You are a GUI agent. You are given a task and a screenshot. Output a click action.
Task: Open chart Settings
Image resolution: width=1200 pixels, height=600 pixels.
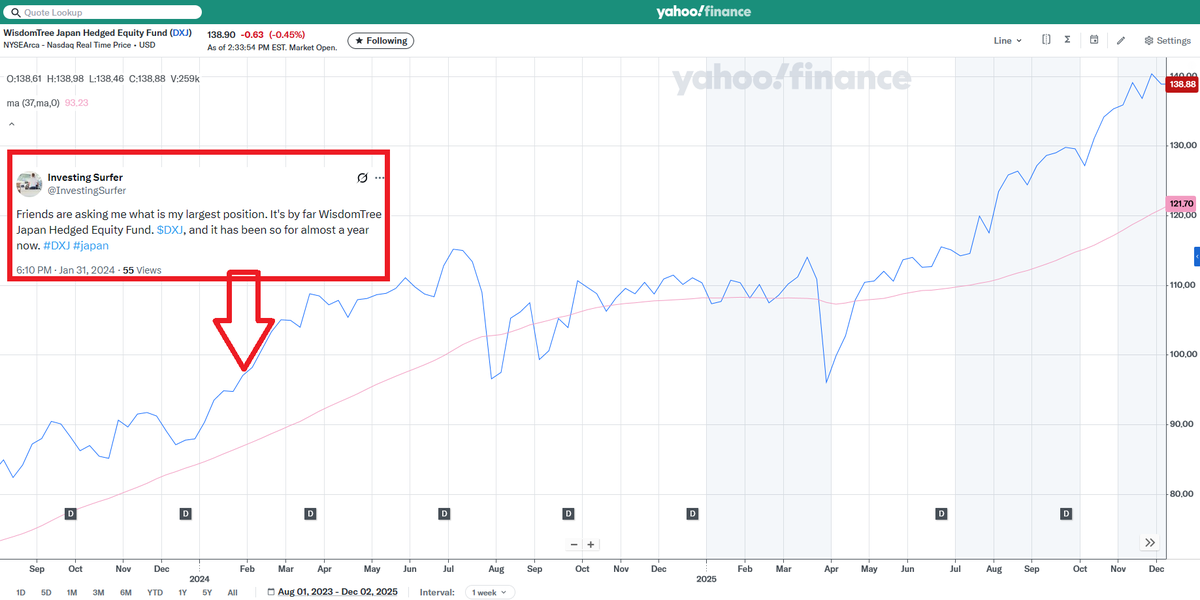pyautogui.click(x=1167, y=41)
